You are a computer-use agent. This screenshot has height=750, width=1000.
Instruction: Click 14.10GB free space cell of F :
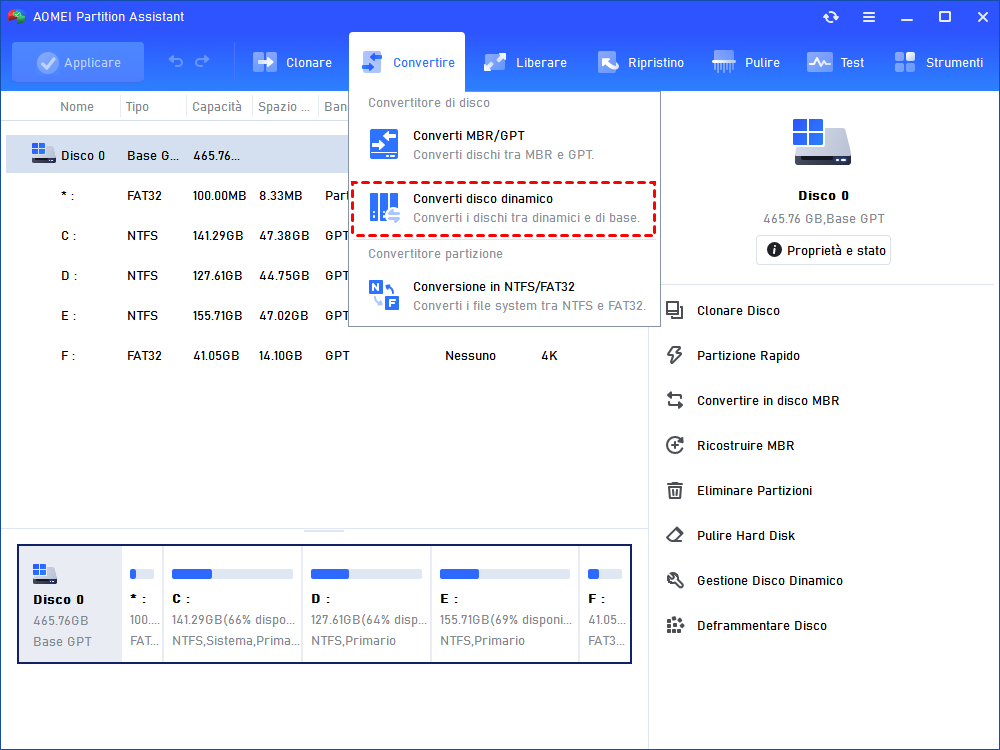tap(281, 356)
